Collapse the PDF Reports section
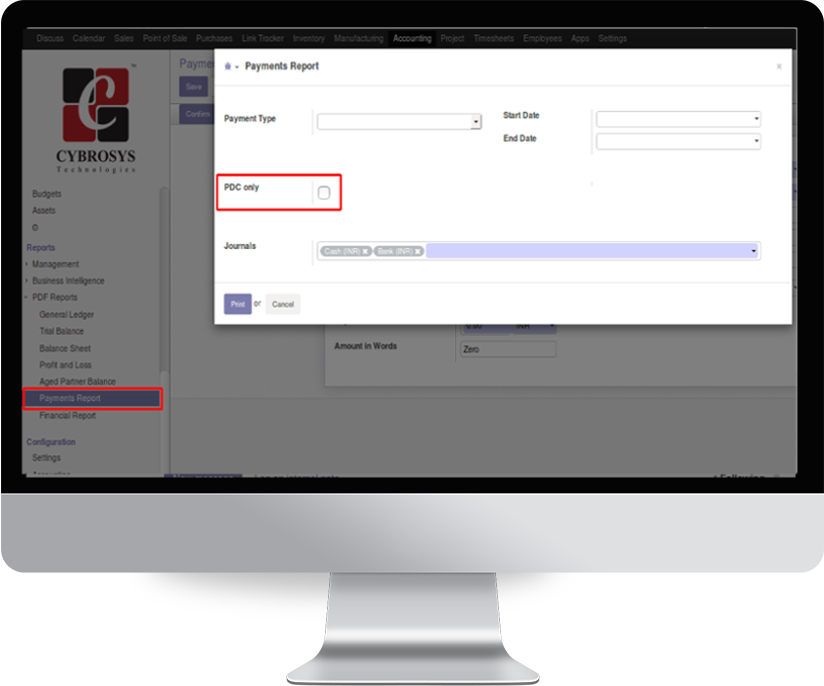This screenshot has width=824, height=686. (55, 298)
